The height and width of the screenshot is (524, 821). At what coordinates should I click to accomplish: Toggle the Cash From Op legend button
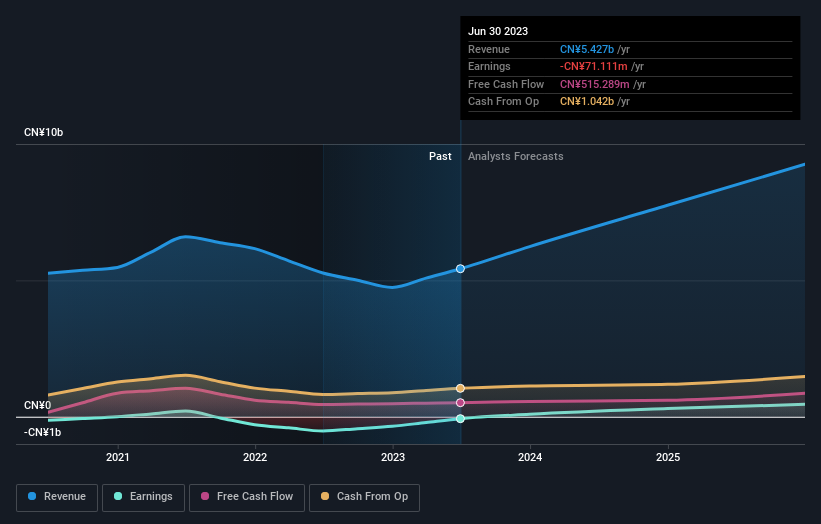364,497
